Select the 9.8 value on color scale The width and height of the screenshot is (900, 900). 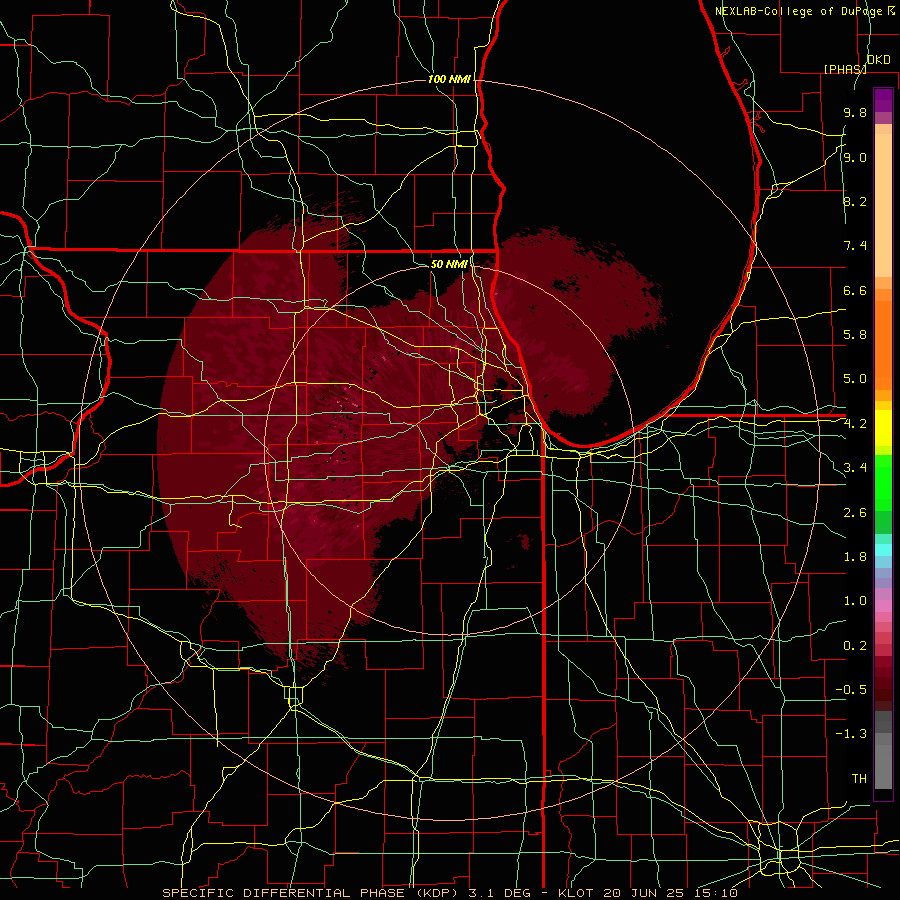855,113
